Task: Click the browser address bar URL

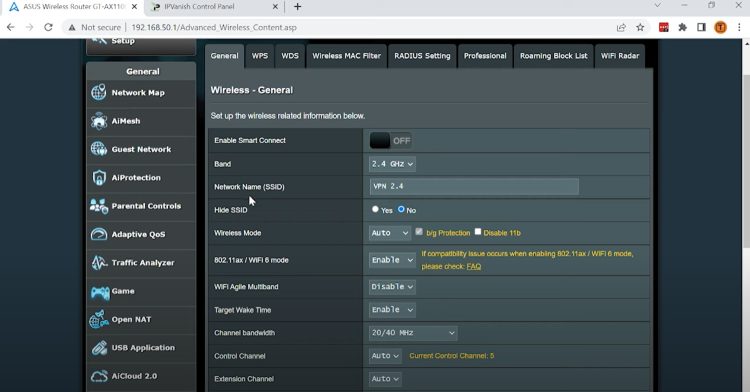Action: pyautogui.click(x=214, y=27)
